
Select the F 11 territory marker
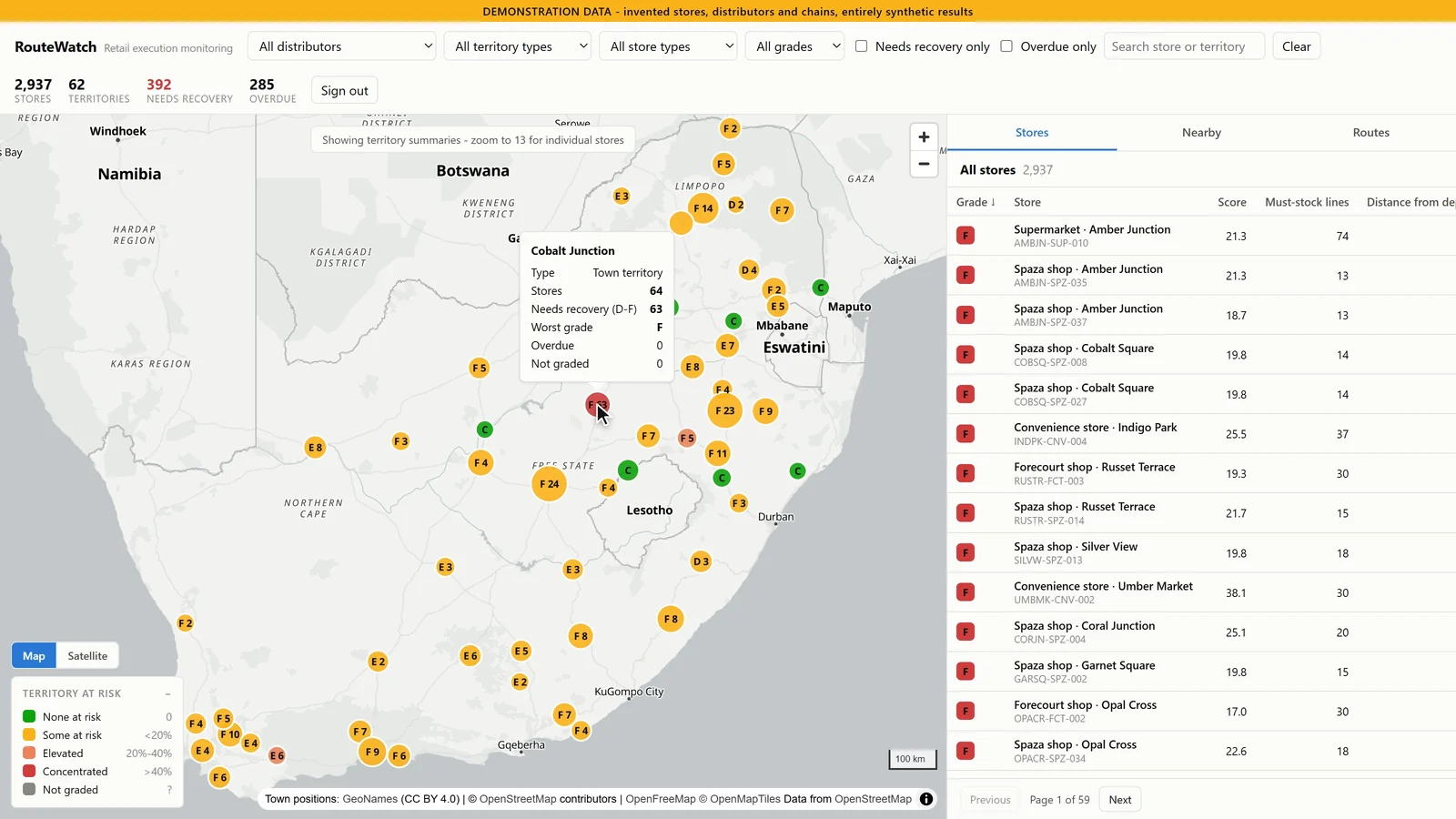tap(718, 453)
